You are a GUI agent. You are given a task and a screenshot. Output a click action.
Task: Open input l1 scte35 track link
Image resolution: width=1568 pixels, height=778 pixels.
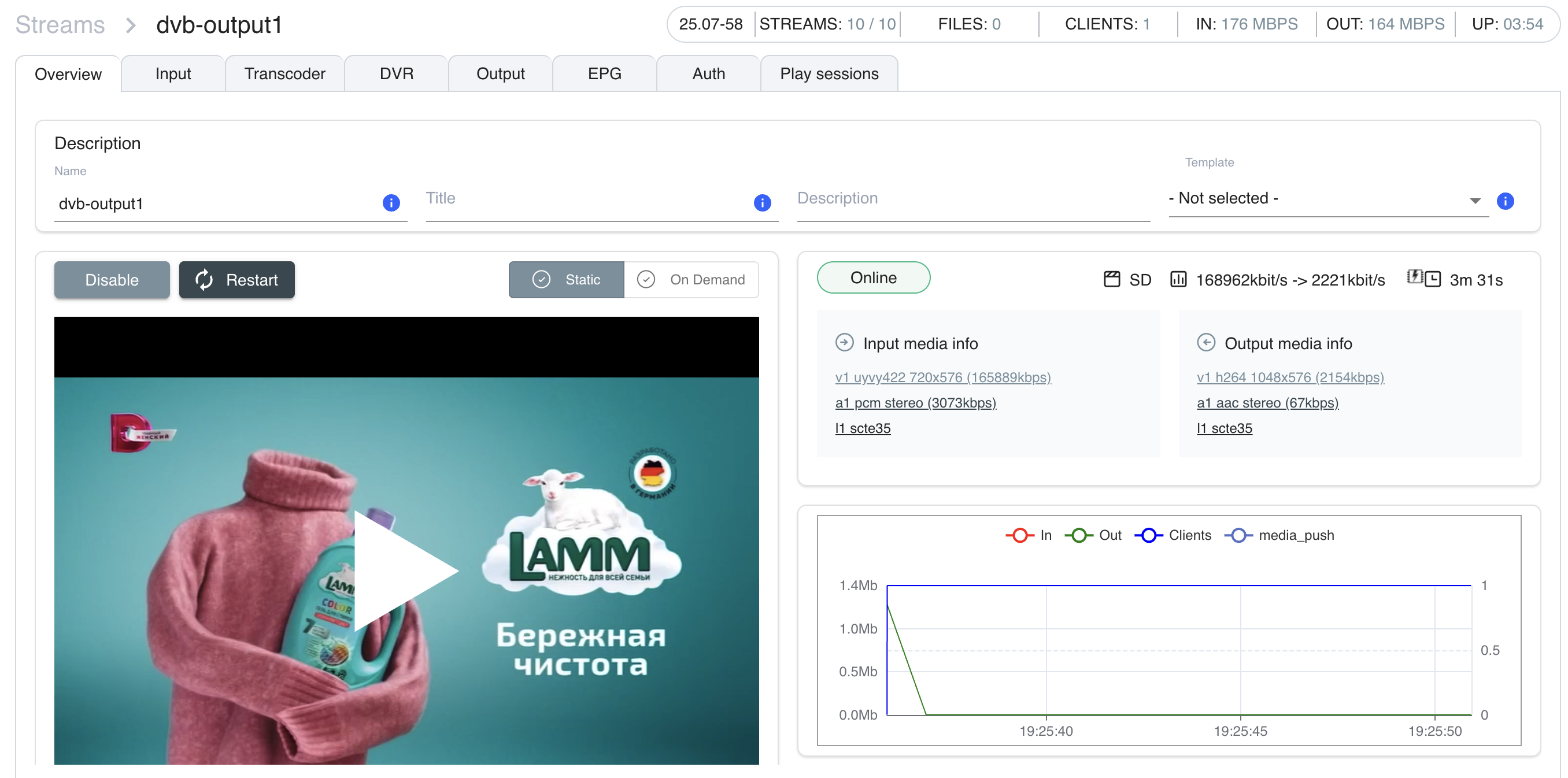tap(863, 429)
